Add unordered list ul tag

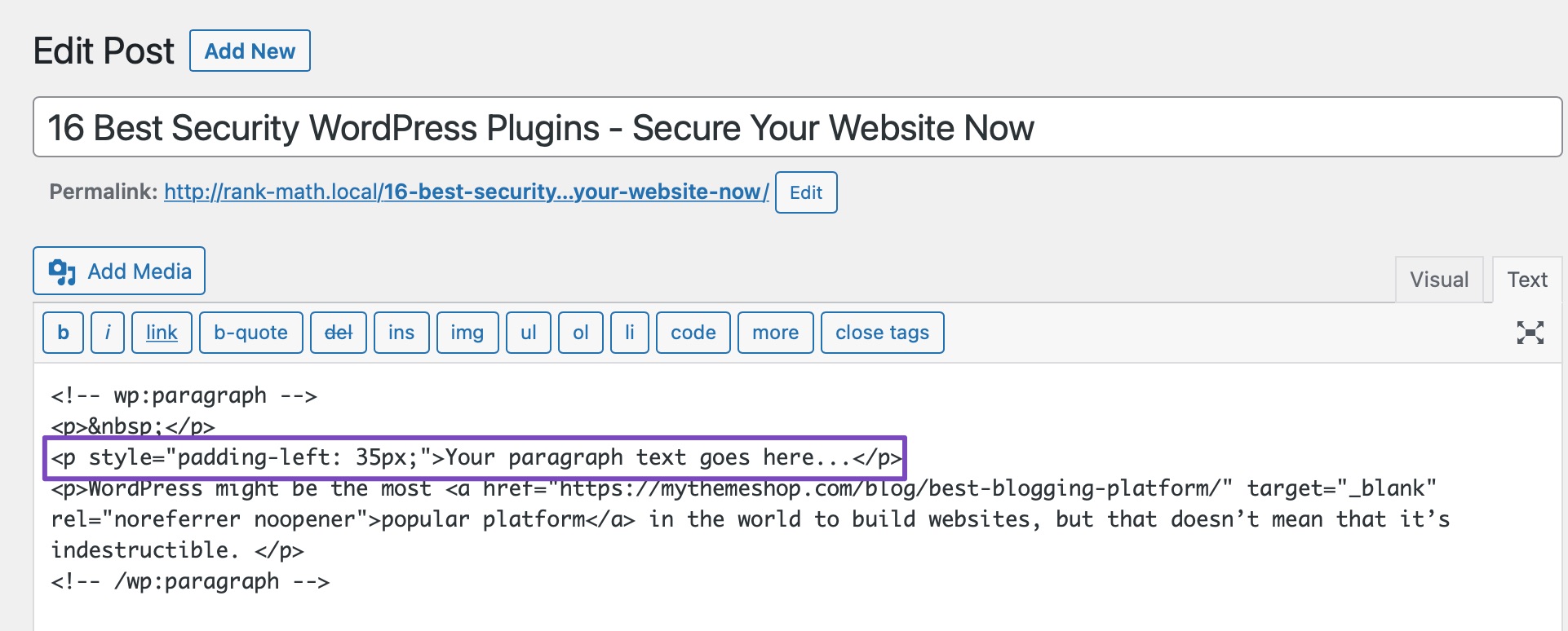[x=529, y=333]
